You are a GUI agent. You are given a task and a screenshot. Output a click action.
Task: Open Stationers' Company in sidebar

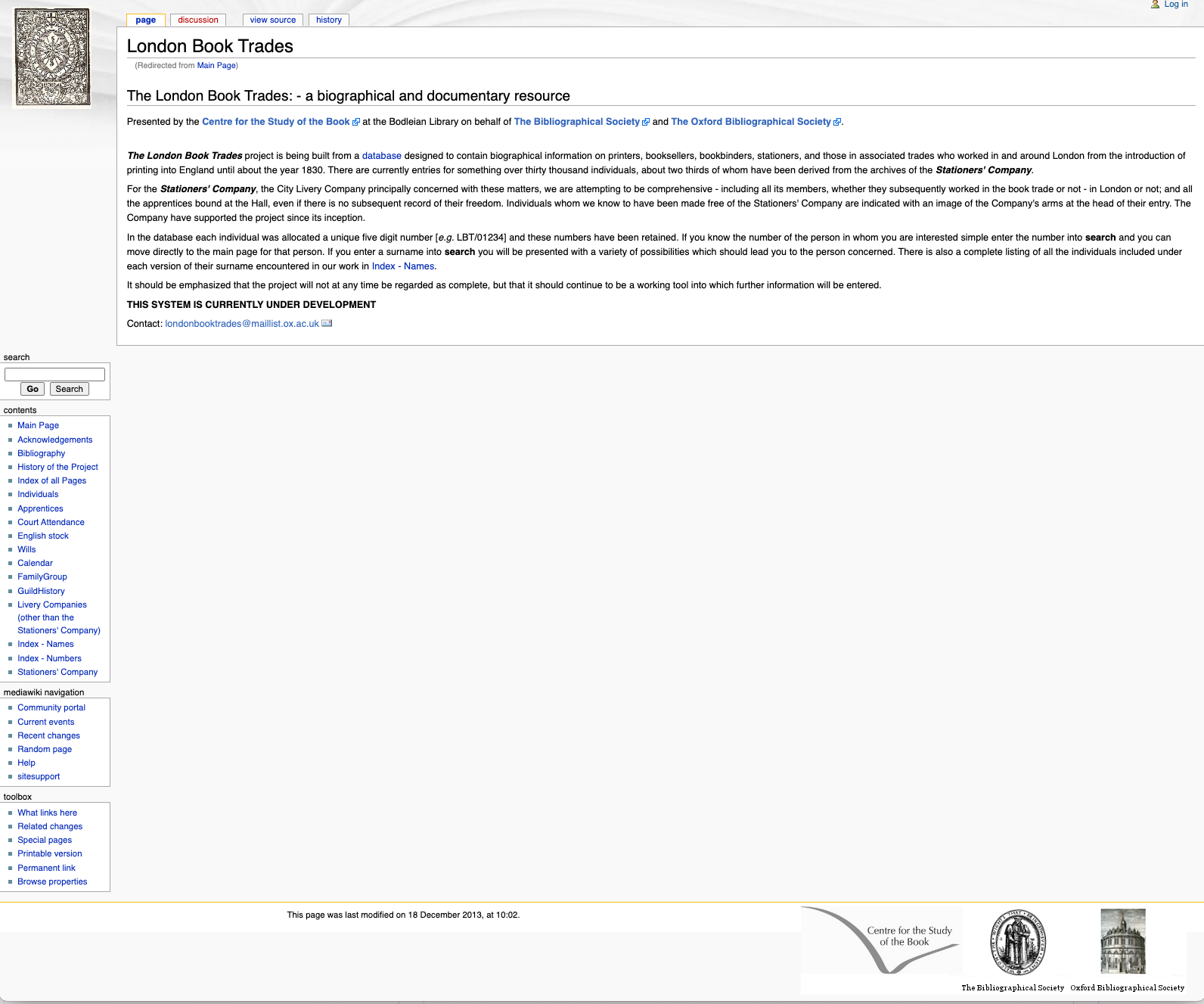pos(57,672)
